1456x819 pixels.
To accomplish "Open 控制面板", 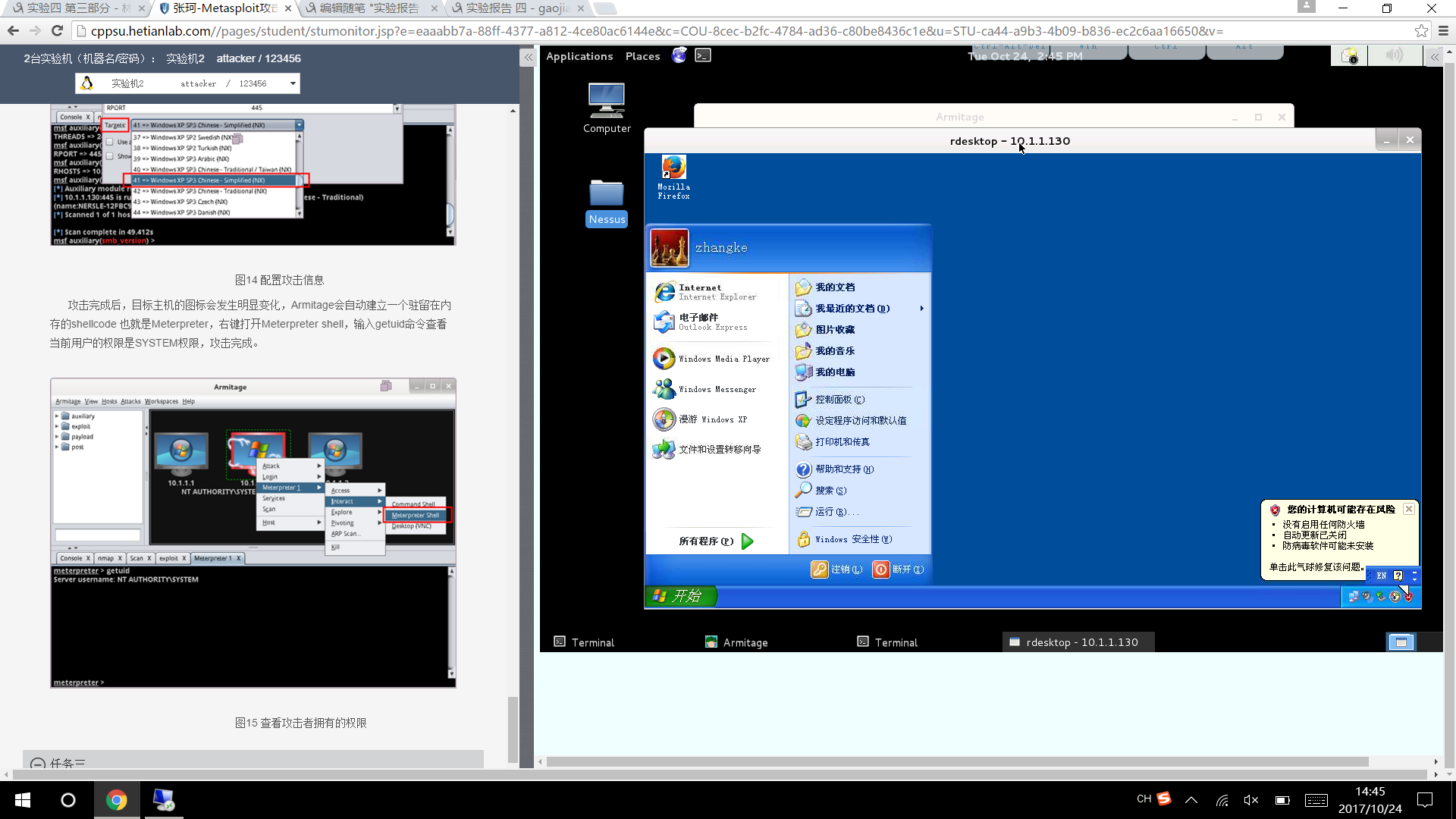I will (830, 400).
